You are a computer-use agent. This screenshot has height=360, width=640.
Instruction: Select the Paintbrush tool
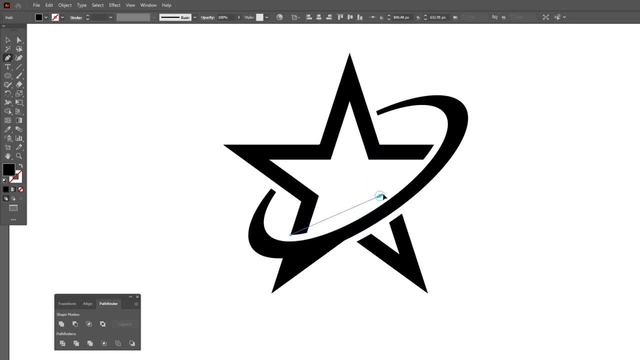click(x=19, y=76)
